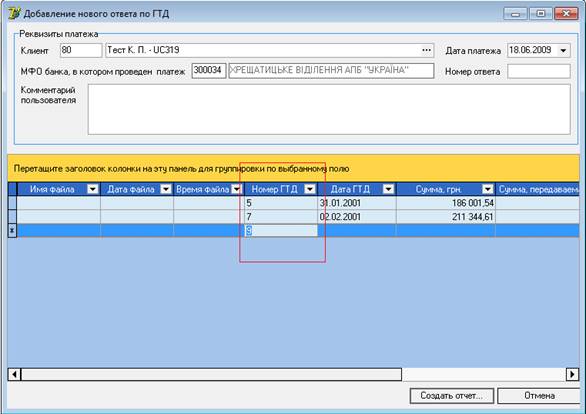Open filter dropdown for Номер ГТД column

310,189
